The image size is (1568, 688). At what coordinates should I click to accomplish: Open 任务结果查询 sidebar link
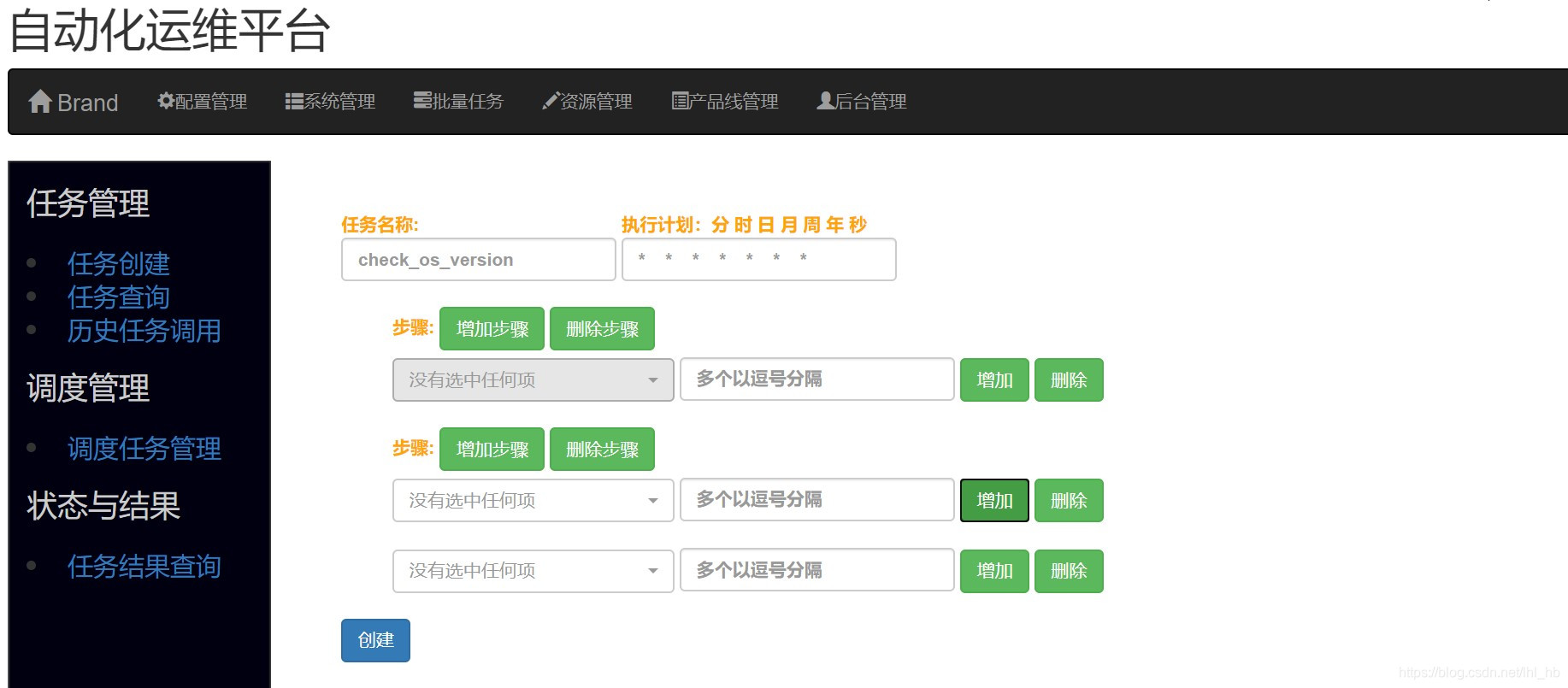[144, 566]
